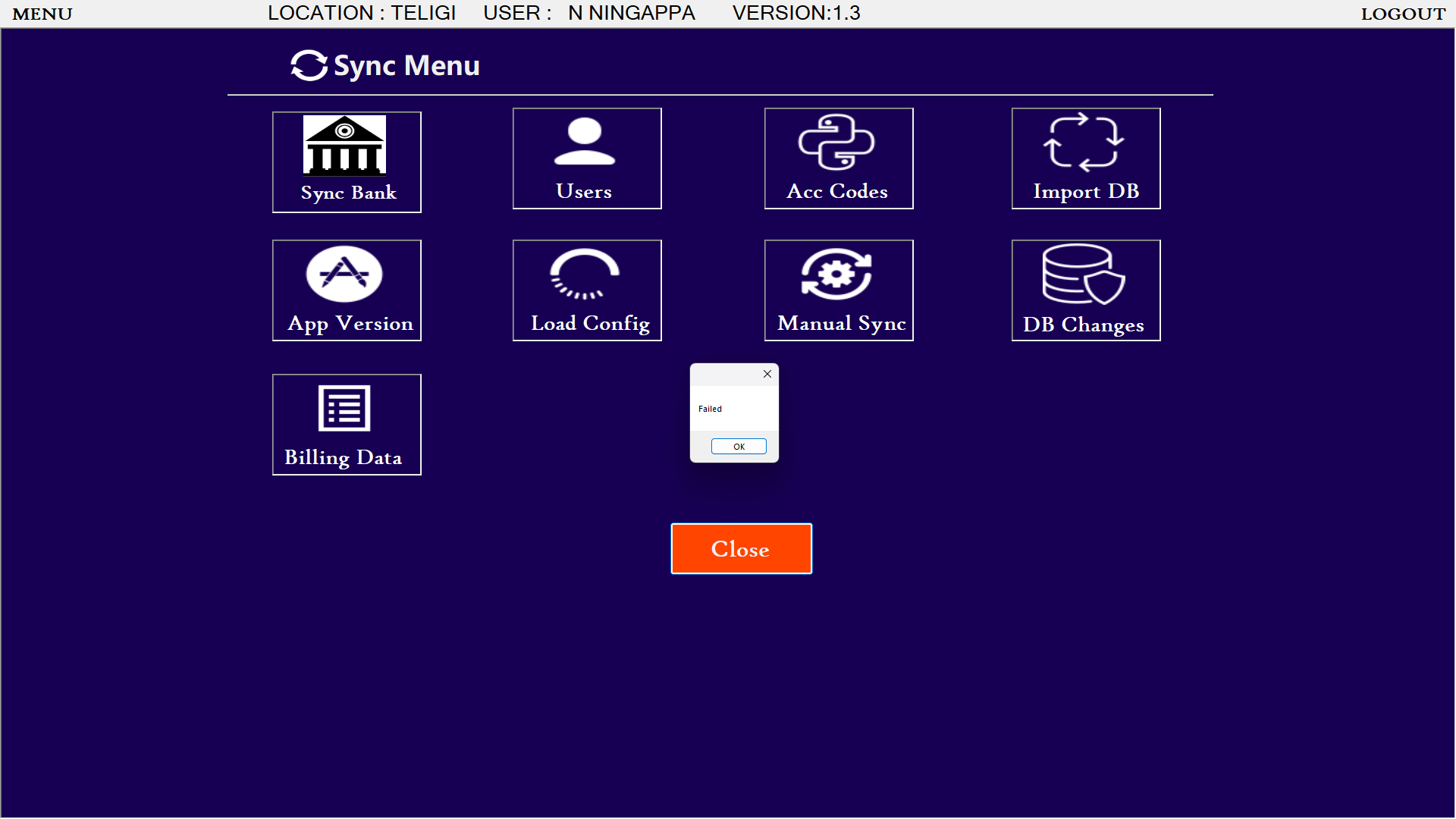The image size is (1456, 819).
Task: Click the Sync Menu refresh icon
Action: coord(309,66)
